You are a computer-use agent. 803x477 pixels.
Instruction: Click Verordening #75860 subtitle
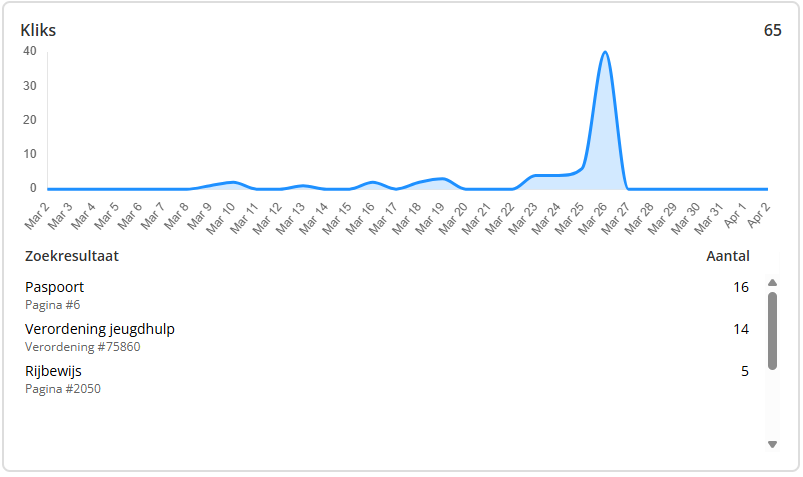[x=82, y=346]
